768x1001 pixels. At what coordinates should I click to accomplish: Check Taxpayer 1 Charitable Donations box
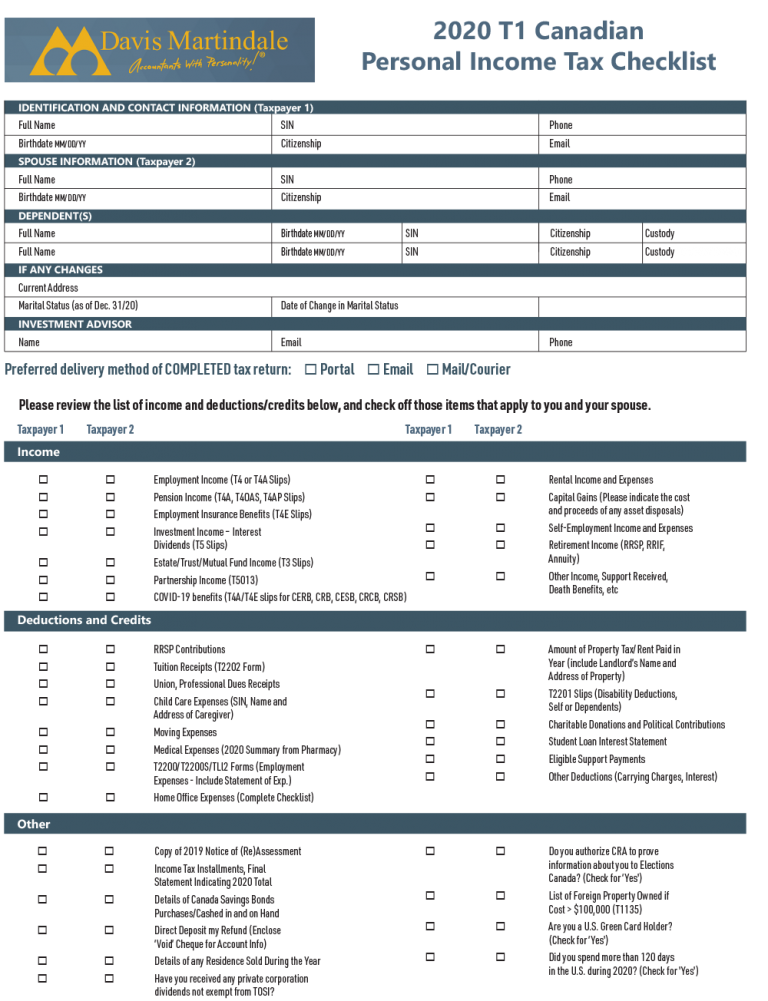430,724
